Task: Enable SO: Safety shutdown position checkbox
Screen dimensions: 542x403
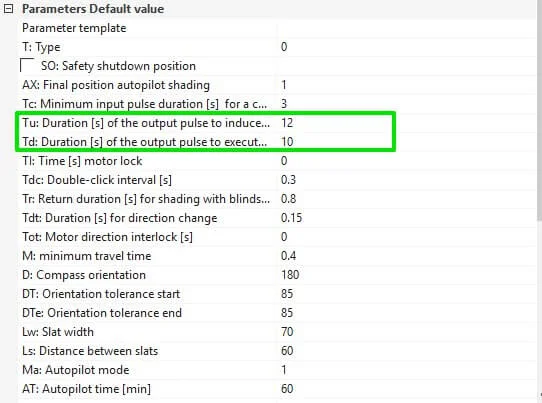Action: click(27, 65)
